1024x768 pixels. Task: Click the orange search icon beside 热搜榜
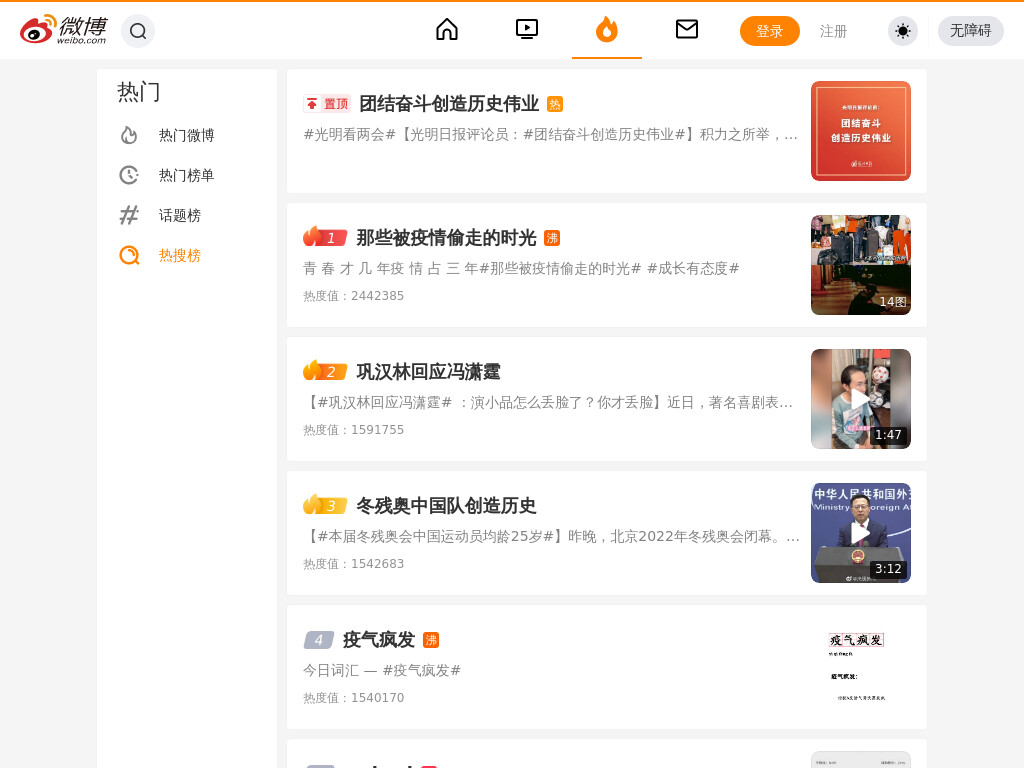[x=129, y=255]
